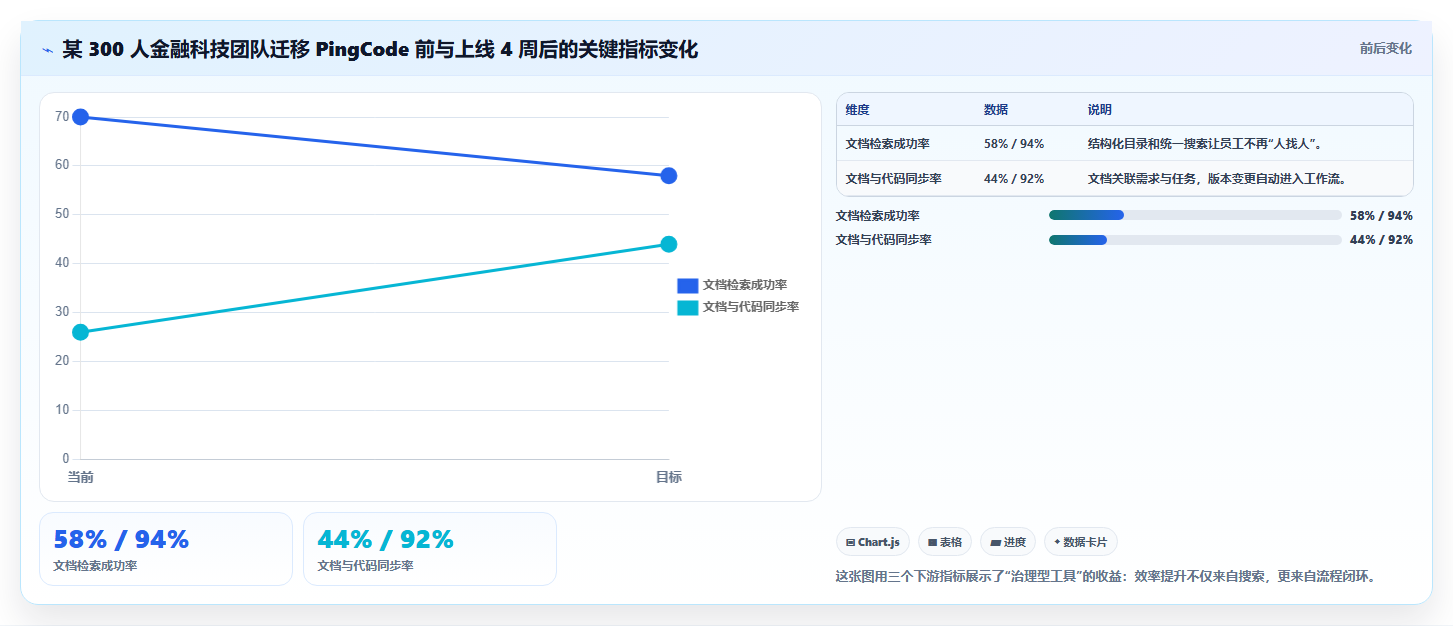
Task: Click table cell 文档与代码同步率
Action: 894,179
